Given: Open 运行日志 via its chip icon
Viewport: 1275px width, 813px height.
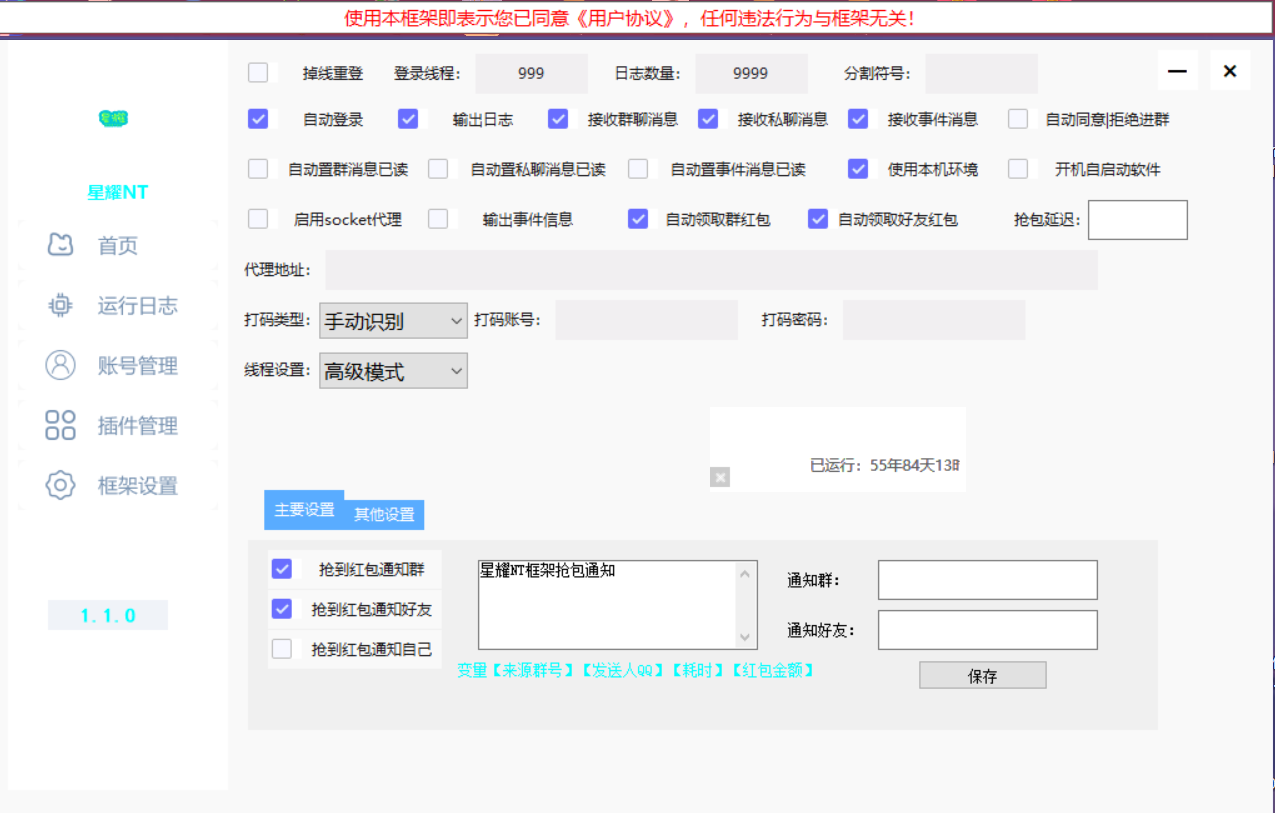Looking at the screenshot, I should pyautogui.click(x=60, y=305).
